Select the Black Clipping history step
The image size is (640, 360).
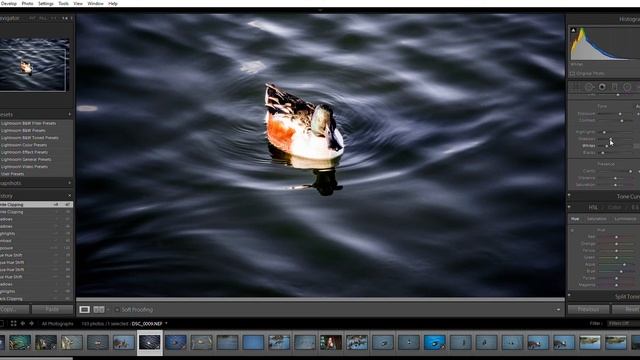click(x=36, y=299)
